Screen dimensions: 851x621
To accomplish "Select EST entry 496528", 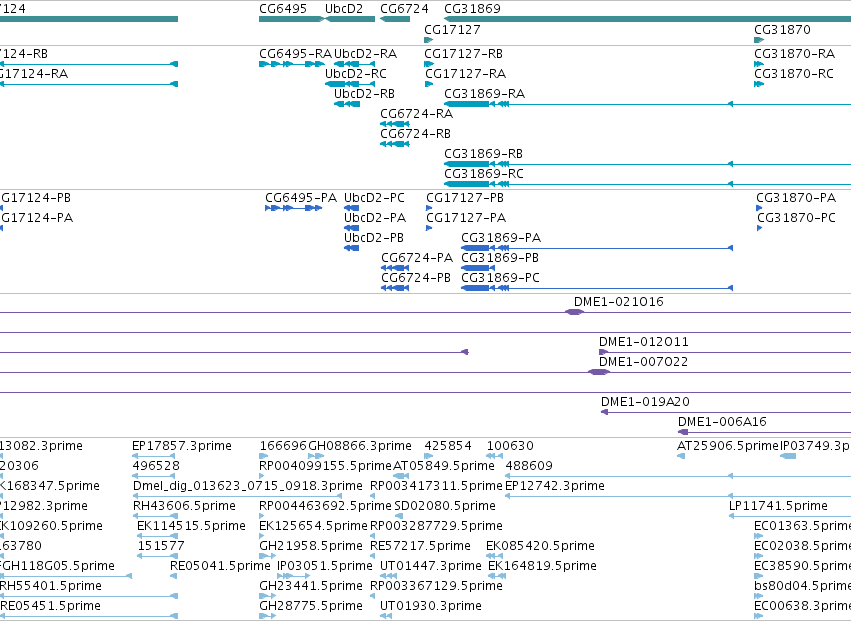I will pyautogui.click(x=156, y=466).
